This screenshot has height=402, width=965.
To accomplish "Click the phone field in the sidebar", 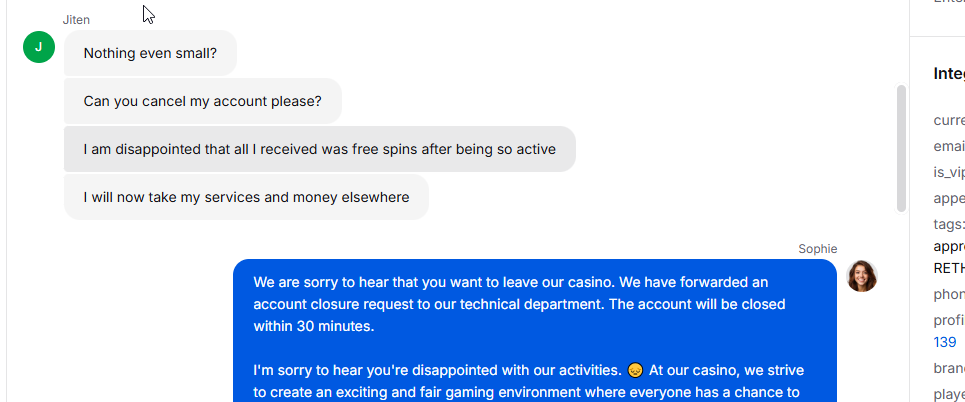I will point(949,294).
